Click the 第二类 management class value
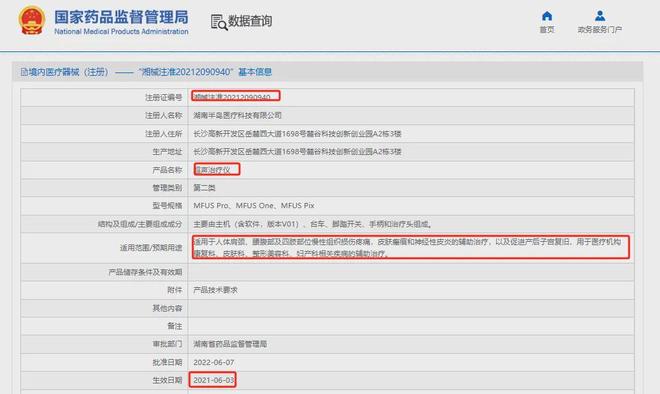Viewport: 660px width, 394px height. [x=205, y=188]
